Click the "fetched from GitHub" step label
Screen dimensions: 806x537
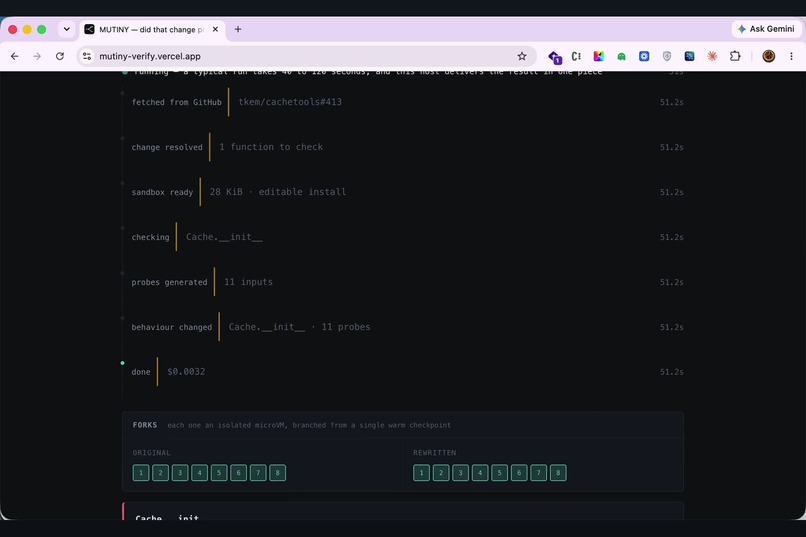pos(176,102)
